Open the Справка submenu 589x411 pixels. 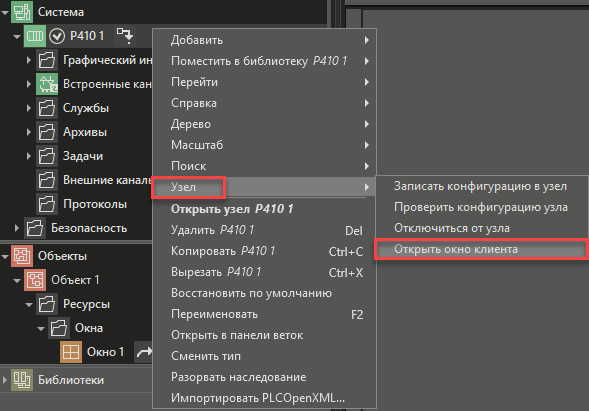(x=264, y=103)
